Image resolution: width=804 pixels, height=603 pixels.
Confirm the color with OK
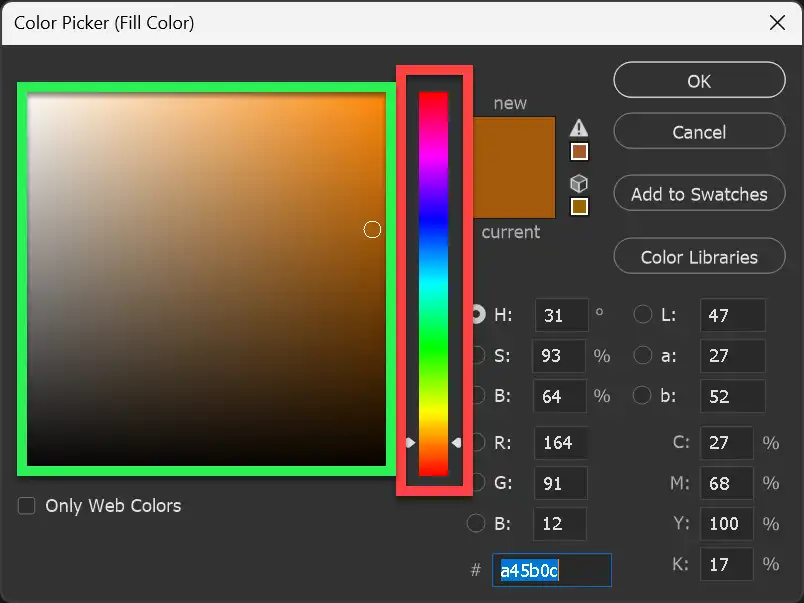point(698,80)
